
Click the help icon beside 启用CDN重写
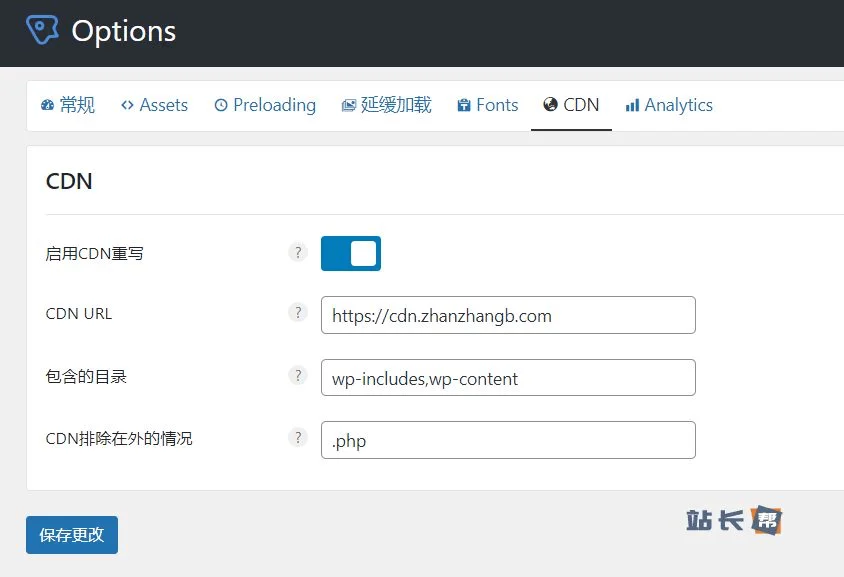tap(297, 252)
